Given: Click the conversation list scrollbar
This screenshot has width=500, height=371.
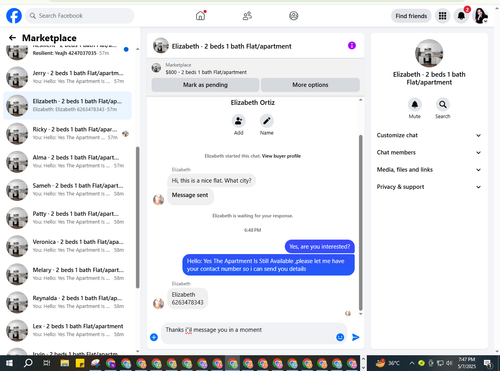Looking at the screenshot, I should [138, 217].
